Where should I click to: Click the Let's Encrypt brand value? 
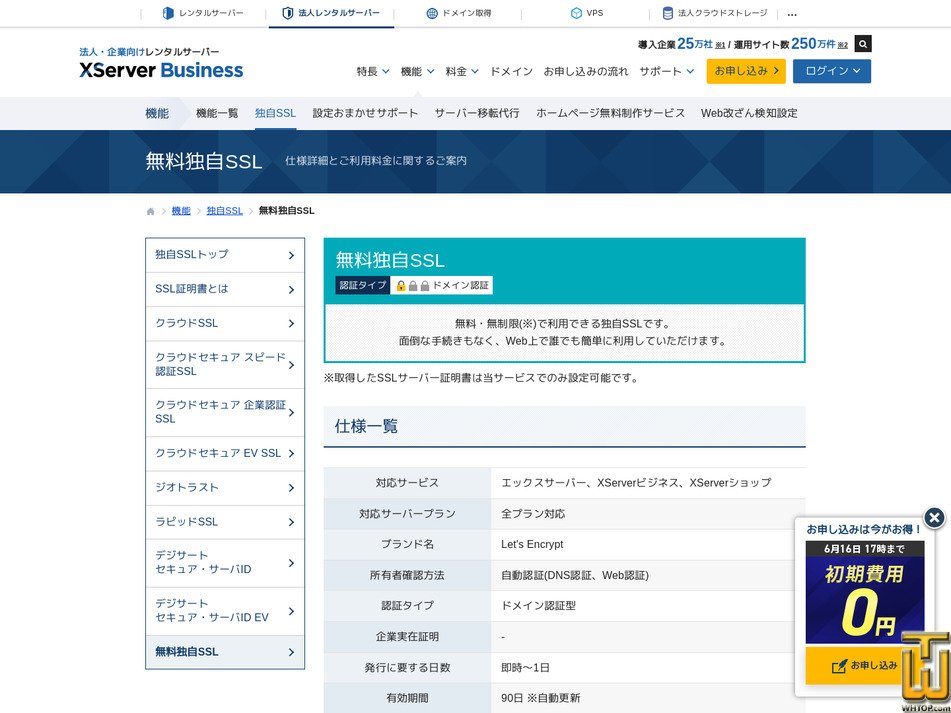(532, 544)
